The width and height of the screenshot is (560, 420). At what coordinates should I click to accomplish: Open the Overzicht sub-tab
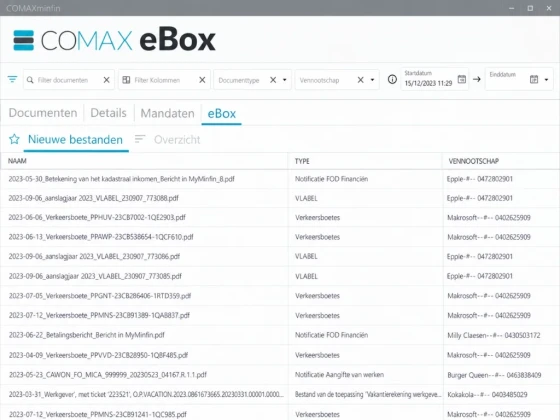(x=177, y=140)
